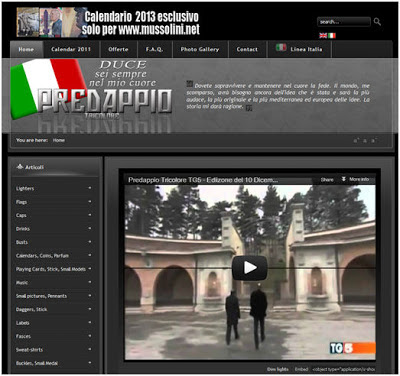Click the Calendario 2013 banner thumbnails

(52, 22)
